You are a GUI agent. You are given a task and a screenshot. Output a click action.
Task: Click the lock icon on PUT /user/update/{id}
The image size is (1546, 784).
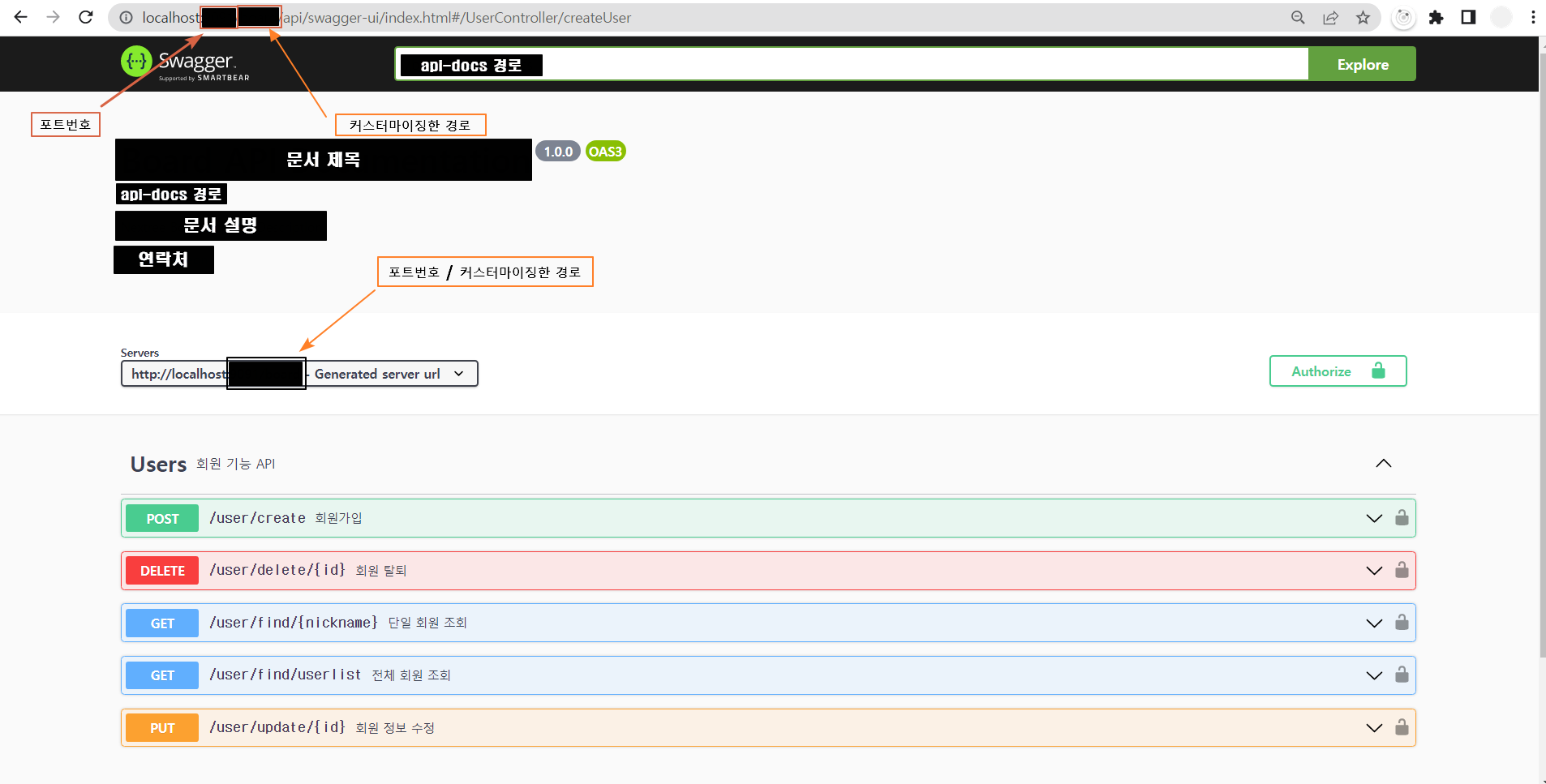(1402, 727)
